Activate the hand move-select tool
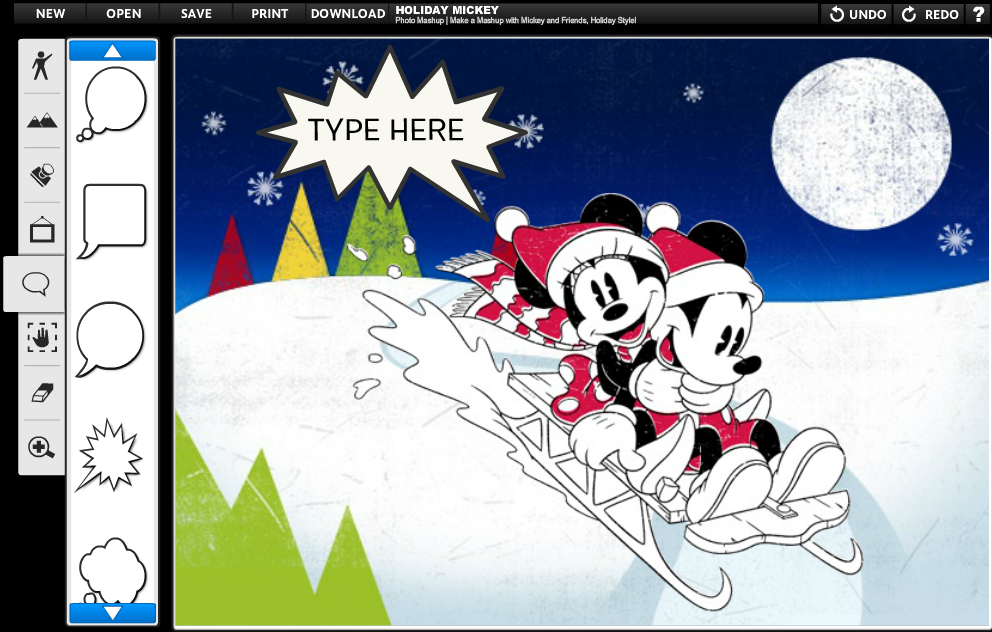This screenshot has width=992, height=632. pyautogui.click(x=42, y=337)
